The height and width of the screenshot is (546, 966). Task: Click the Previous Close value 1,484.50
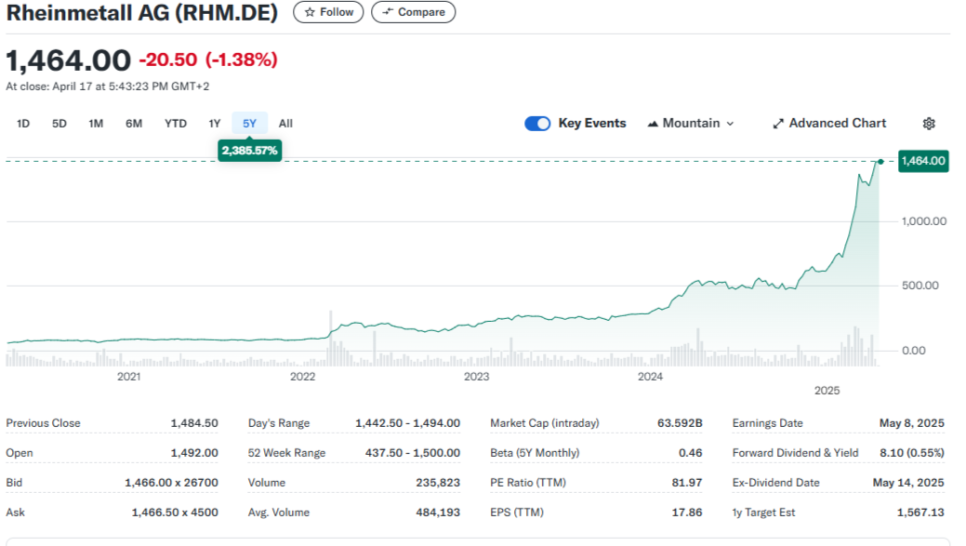(x=194, y=423)
